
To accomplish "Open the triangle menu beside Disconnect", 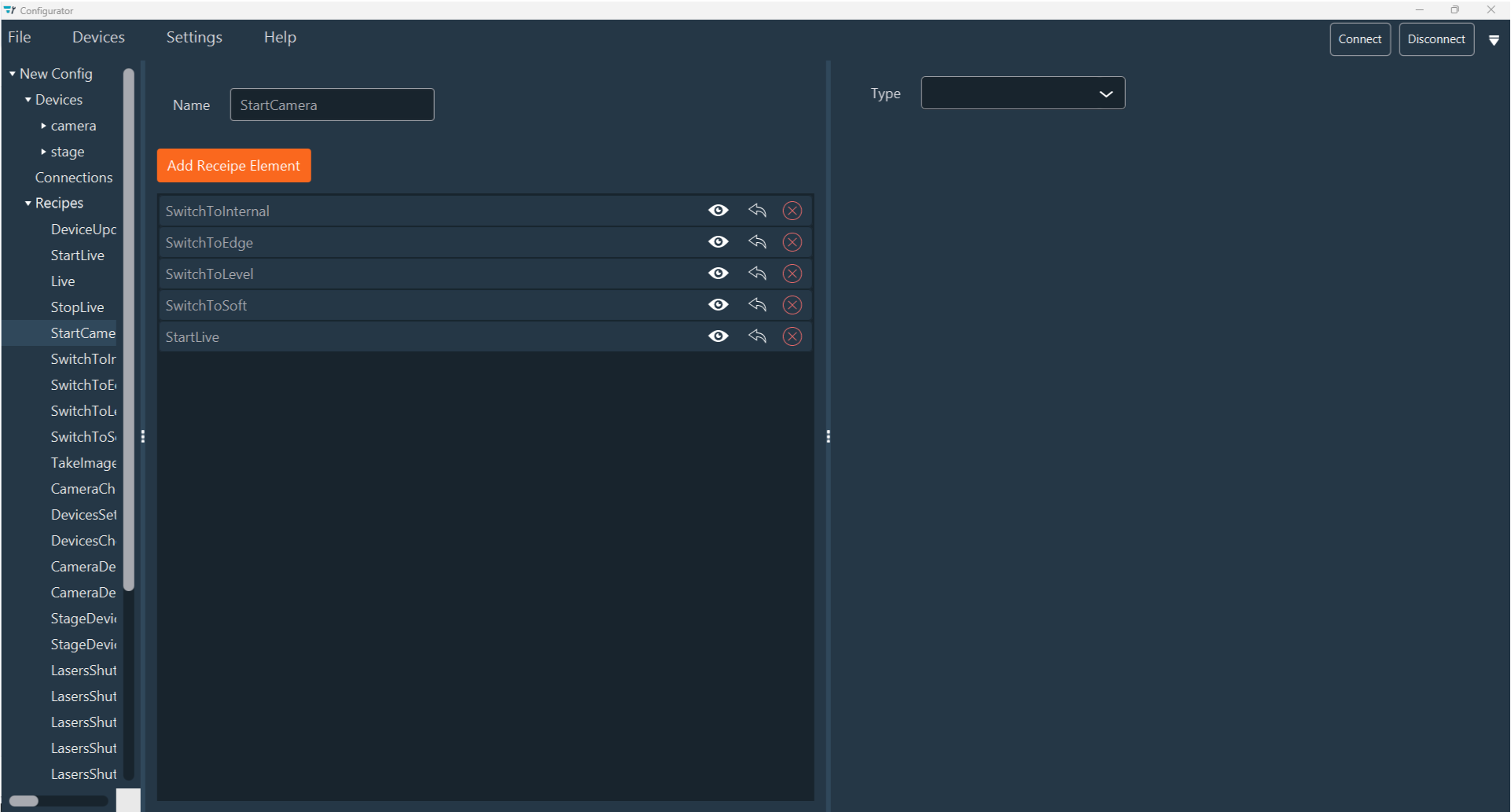I will [x=1494, y=40].
